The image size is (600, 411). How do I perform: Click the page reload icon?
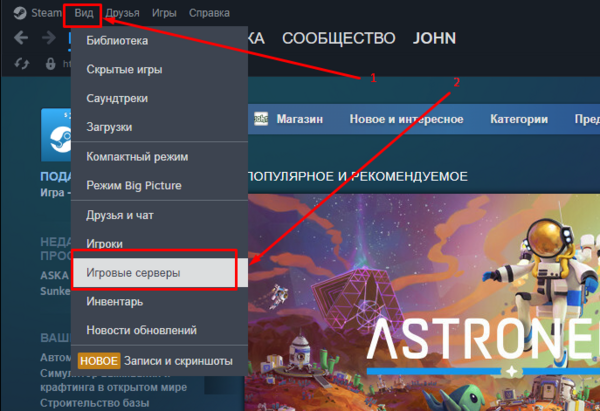[x=22, y=63]
